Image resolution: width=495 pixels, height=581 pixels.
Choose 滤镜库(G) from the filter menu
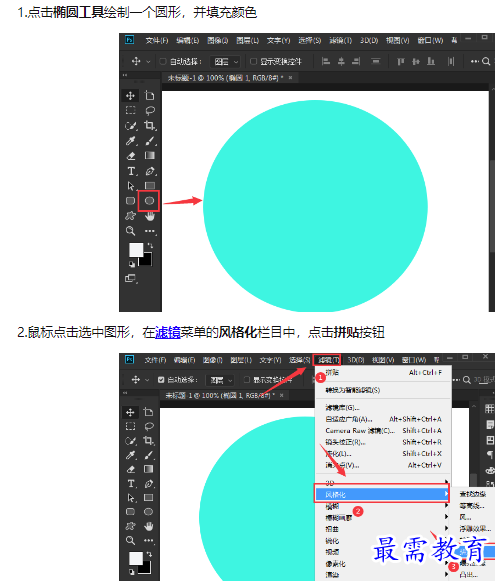click(383, 408)
